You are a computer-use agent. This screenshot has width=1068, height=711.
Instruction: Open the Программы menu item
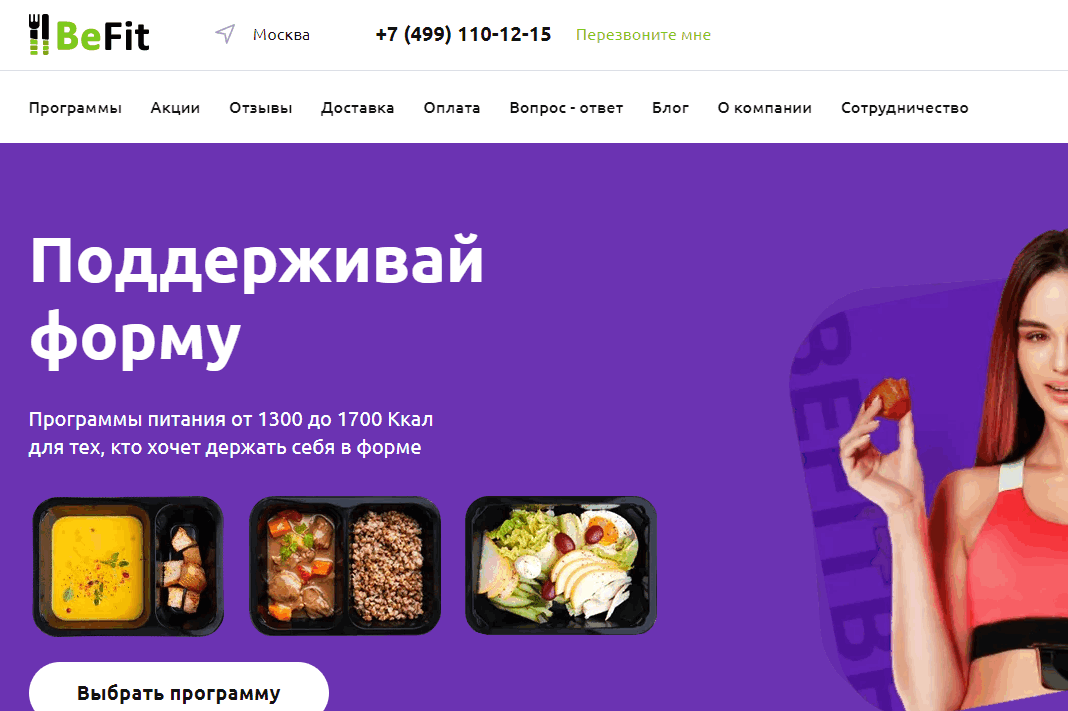tap(75, 108)
